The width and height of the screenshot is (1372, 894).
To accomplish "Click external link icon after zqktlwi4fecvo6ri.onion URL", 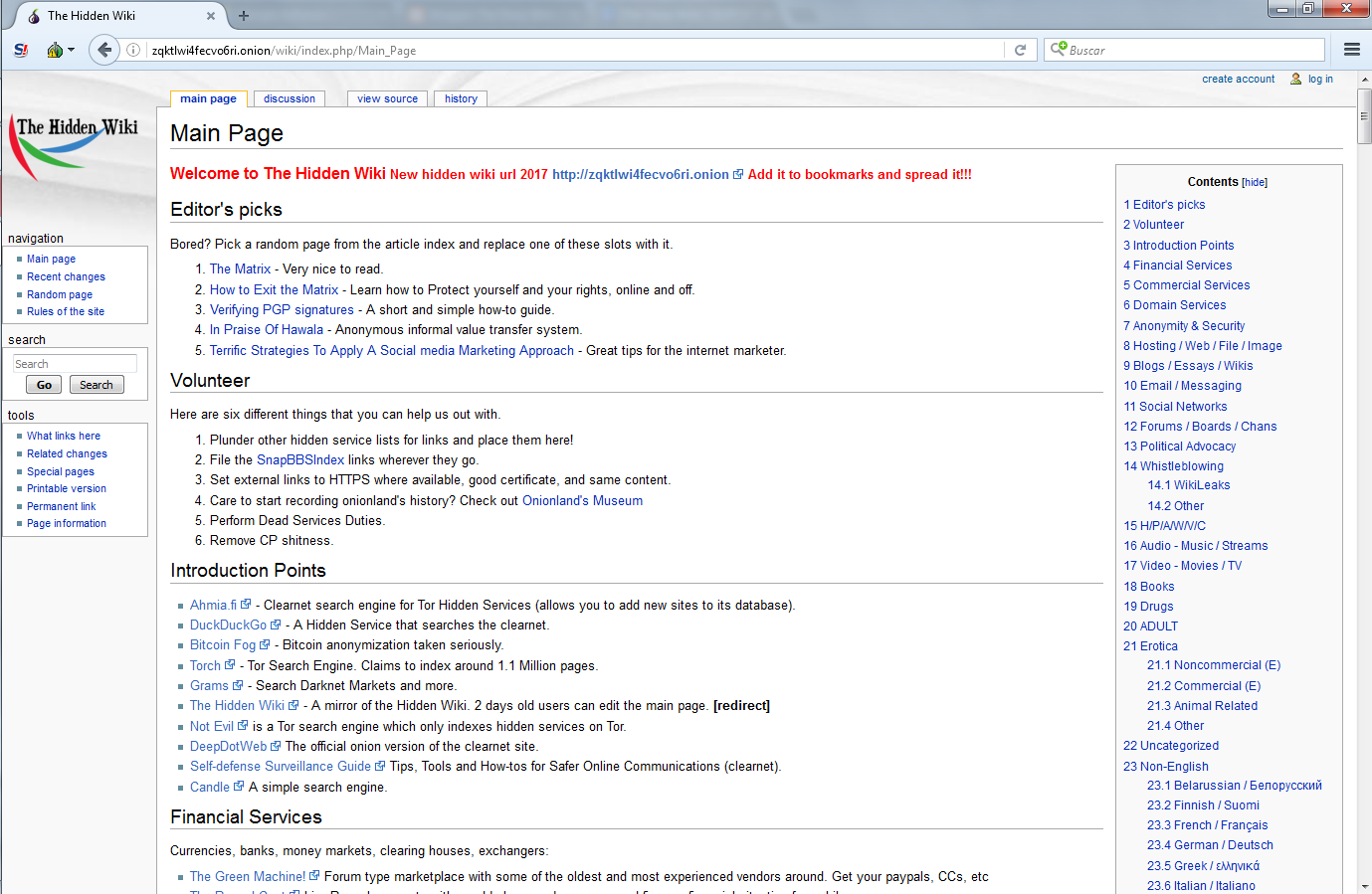I will (x=738, y=174).
